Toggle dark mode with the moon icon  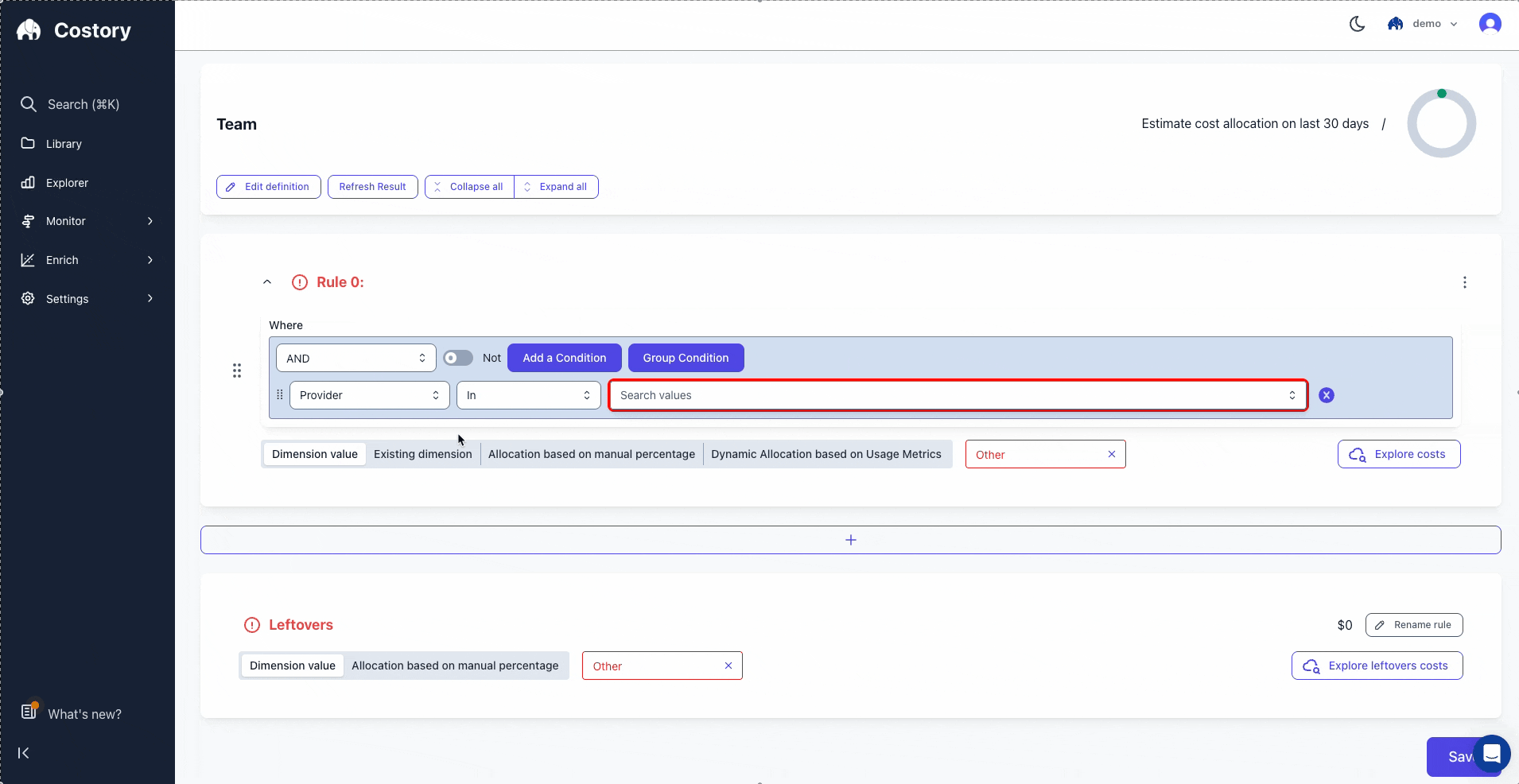pos(1356,24)
